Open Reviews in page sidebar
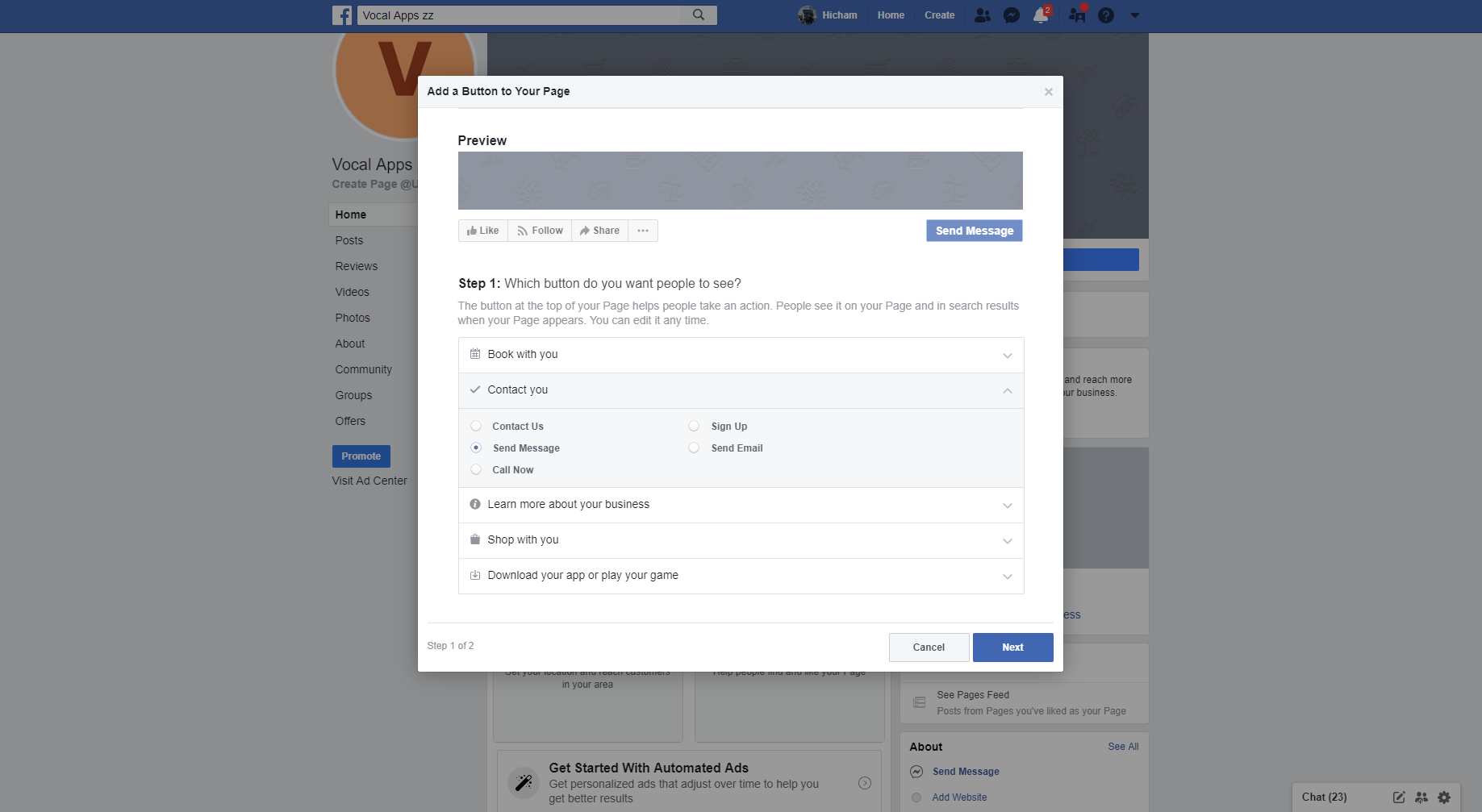The height and width of the screenshot is (812, 1482). click(x=357, y=266)
